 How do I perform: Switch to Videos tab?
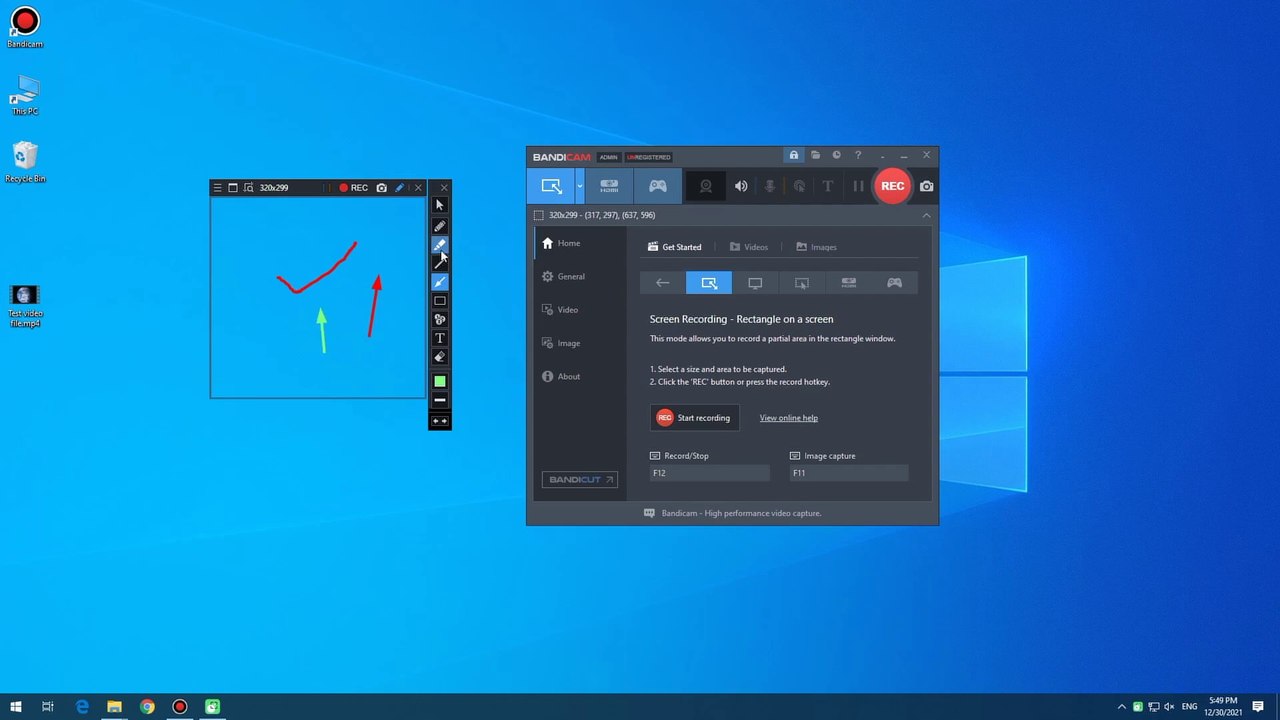pyautogui.click(x=749, y=247)
